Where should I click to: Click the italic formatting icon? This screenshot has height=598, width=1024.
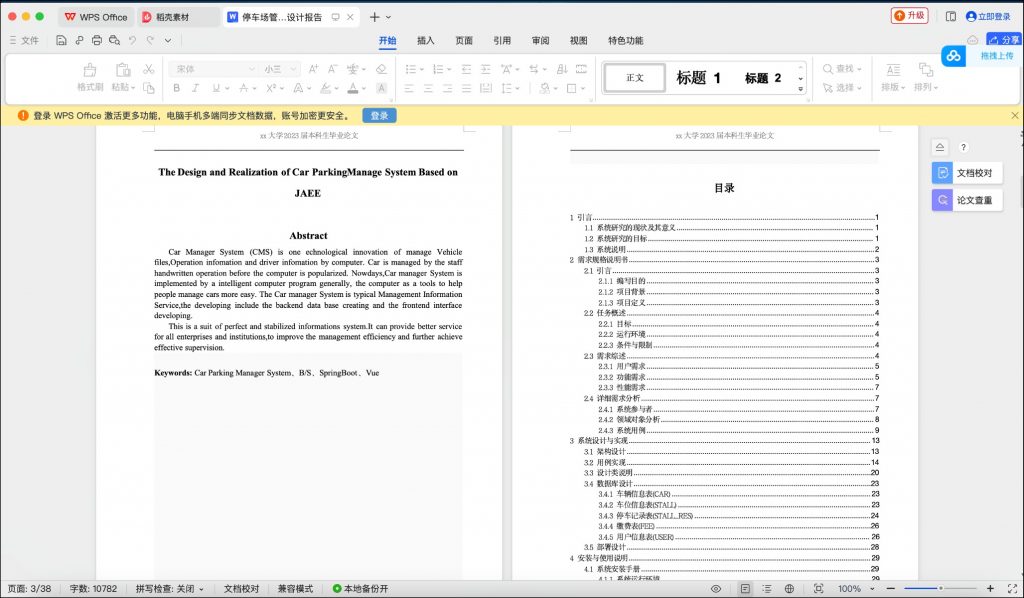tap(194, 89)
